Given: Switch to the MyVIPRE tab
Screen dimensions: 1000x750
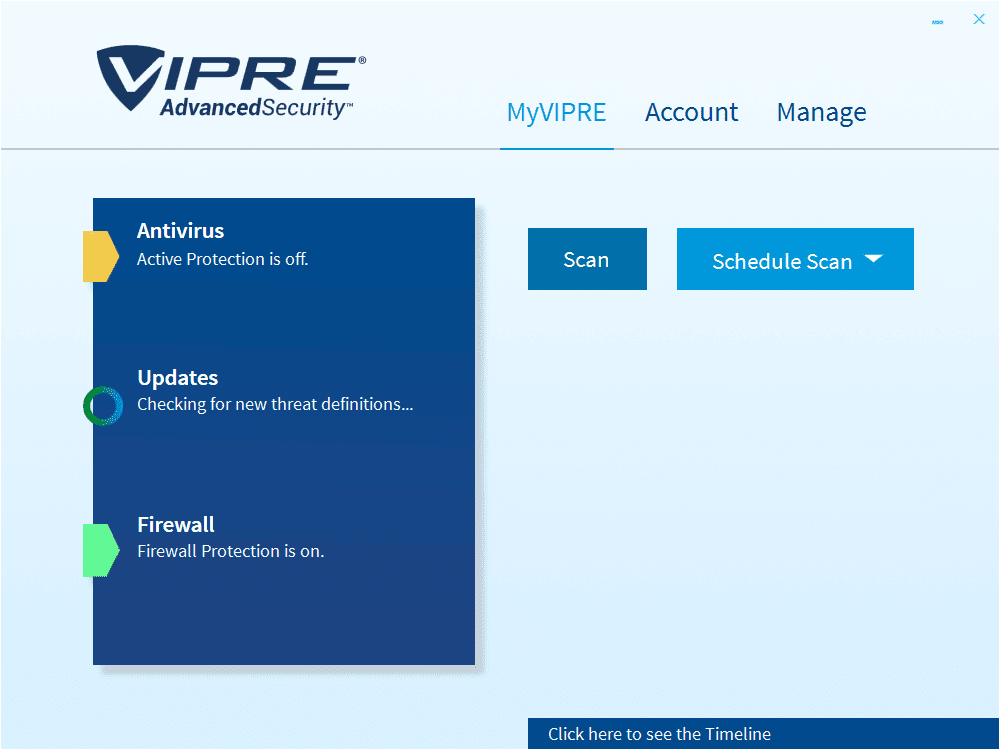Looking at the screenshot, I should (556, 112).
